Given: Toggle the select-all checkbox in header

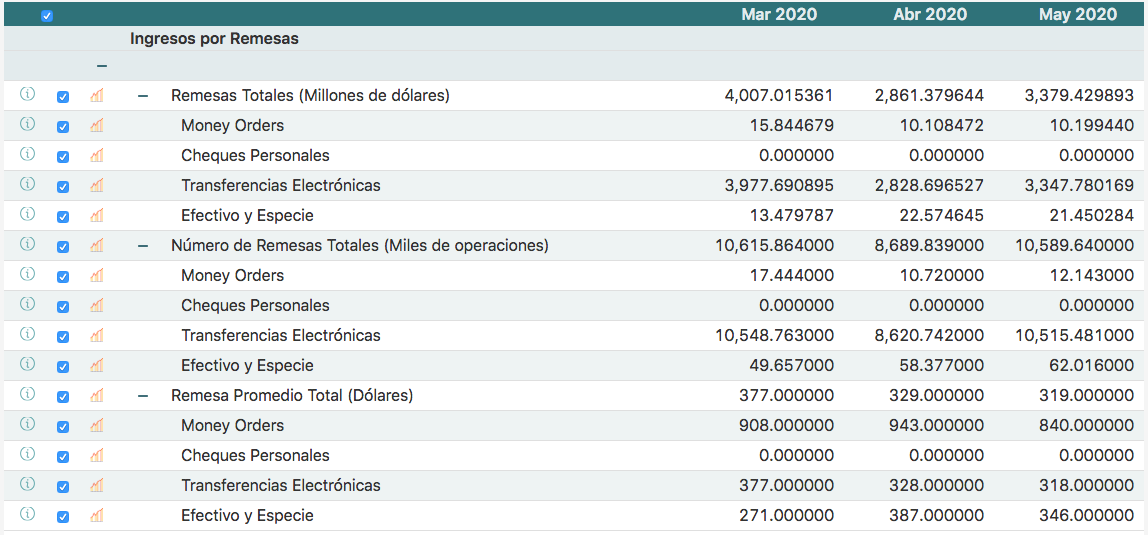Looking at the screenshot, I should (47, 15).
